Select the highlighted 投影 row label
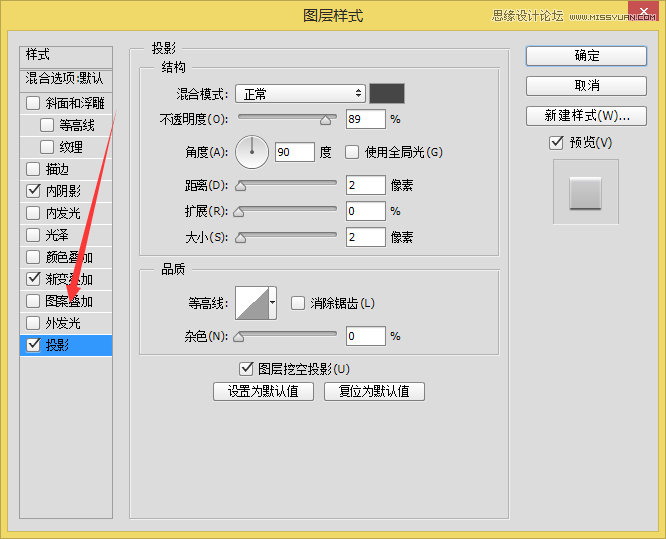The height and width of the screenshot is (539, 666). pyautogui.click(x=57, y=345)
